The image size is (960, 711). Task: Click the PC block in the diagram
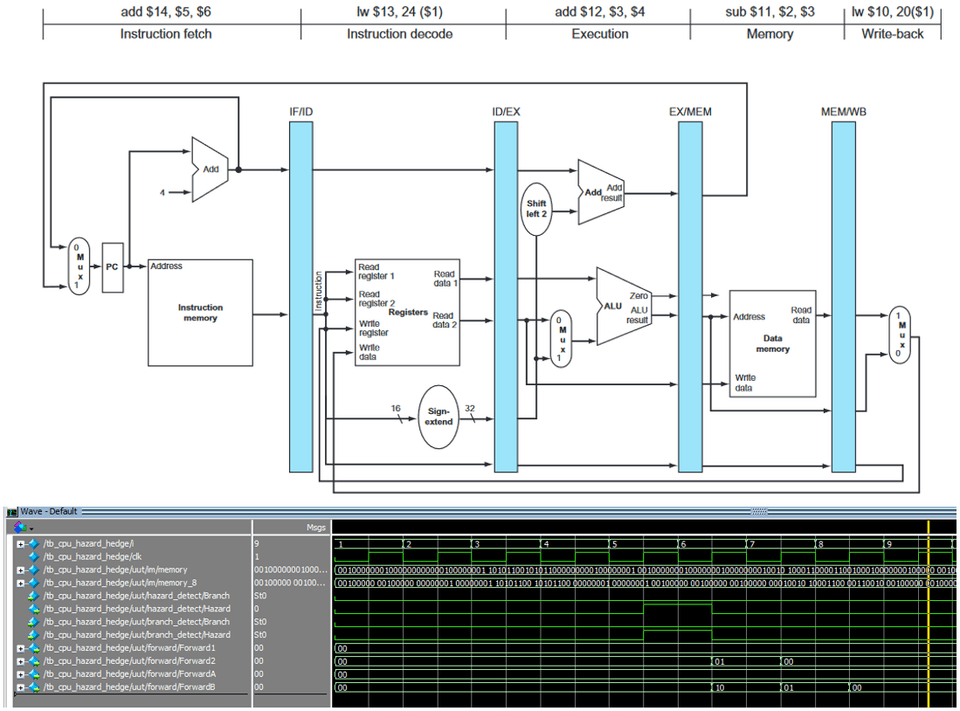112,267
